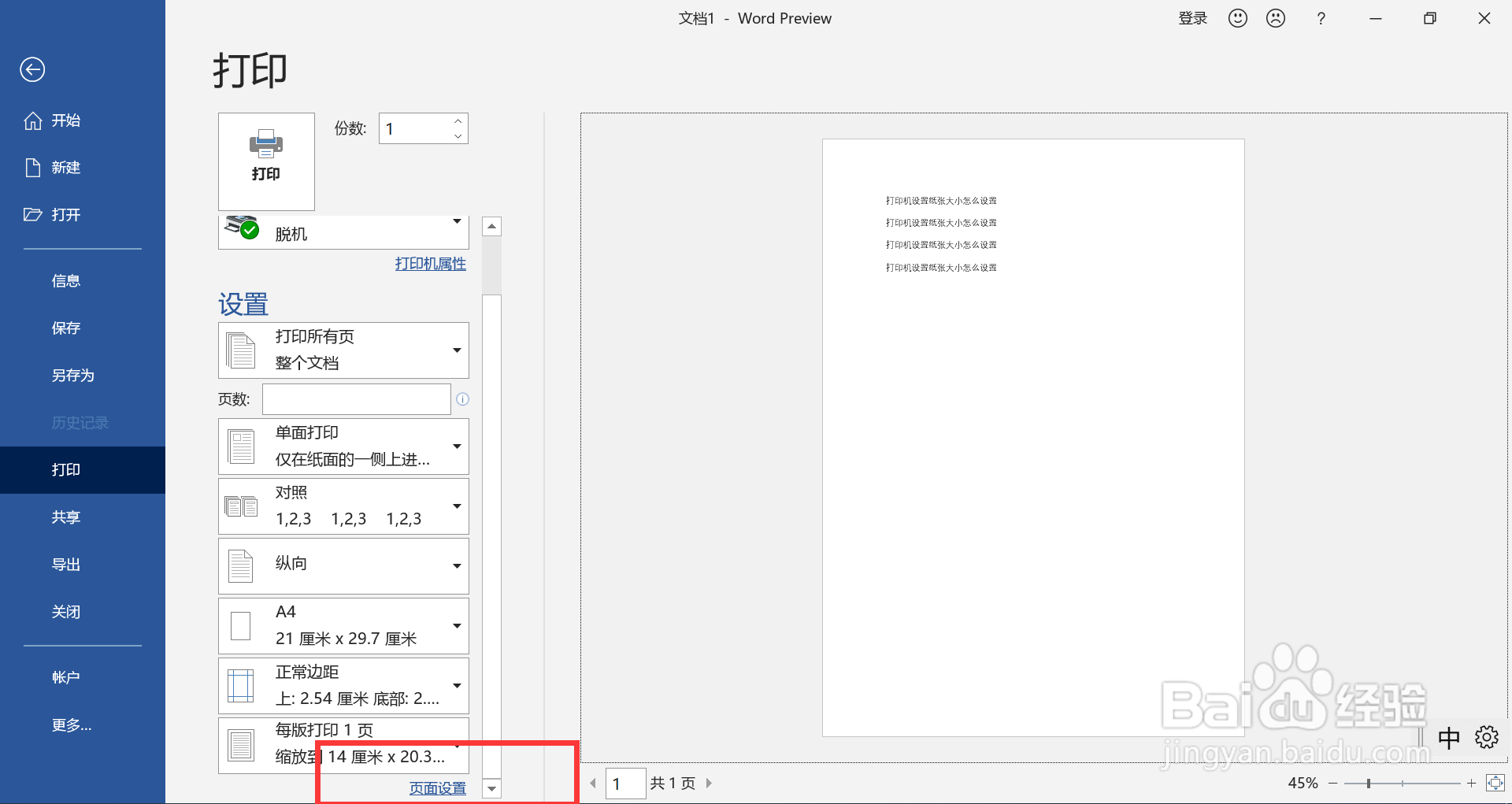Click the 45% zoom level
Image resolution: width=1512 pixels, height=804 pixels.
[1303, 784]
